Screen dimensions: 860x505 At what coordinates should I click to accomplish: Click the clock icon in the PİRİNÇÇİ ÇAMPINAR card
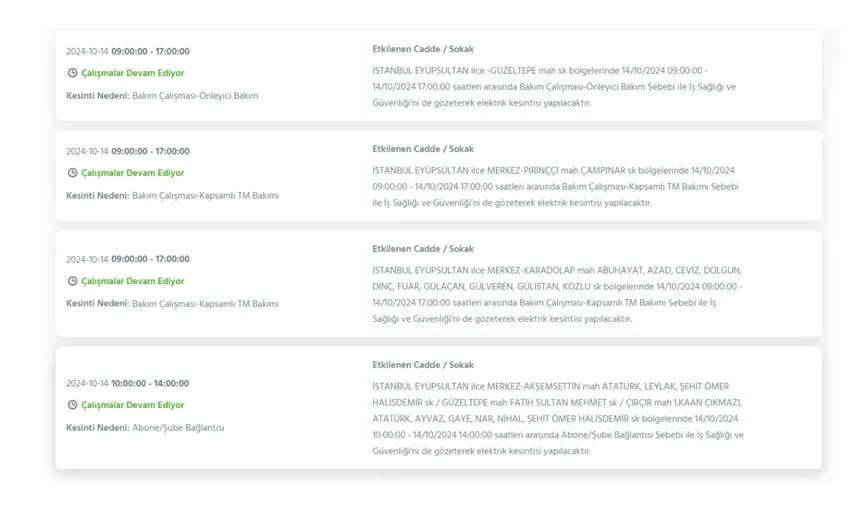click(72, 173)
